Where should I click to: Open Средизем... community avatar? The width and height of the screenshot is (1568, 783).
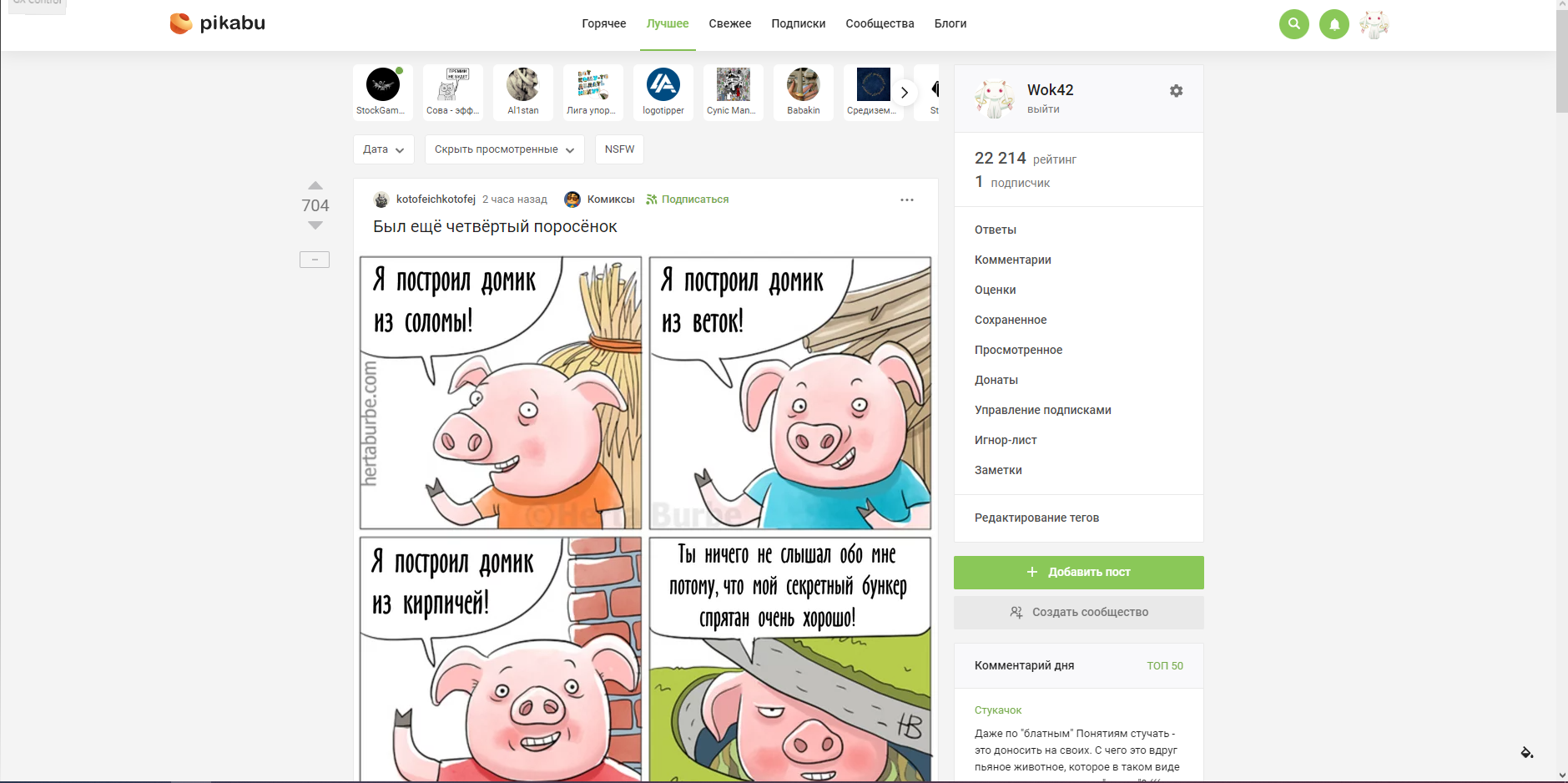(874, 84)
